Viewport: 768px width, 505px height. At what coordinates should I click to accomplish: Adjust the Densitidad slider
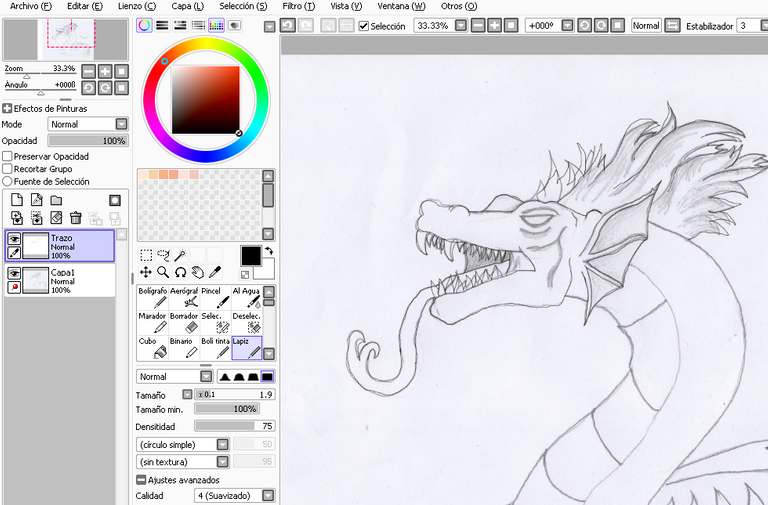click(235, 426)
